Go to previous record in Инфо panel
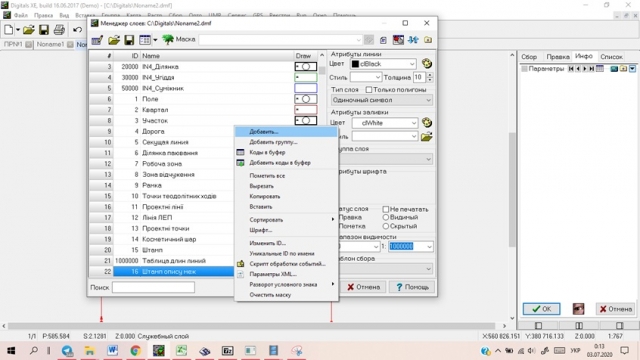 578,69
